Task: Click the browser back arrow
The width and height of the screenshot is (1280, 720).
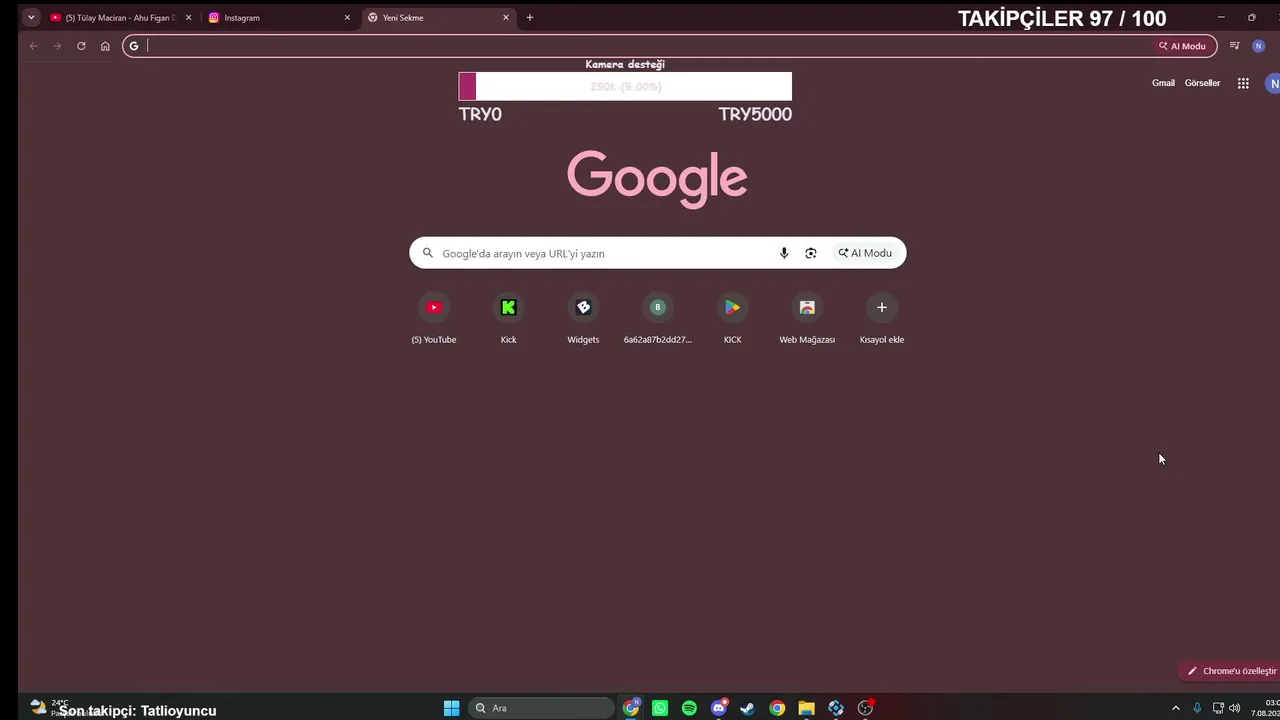Action: point(33,46)
